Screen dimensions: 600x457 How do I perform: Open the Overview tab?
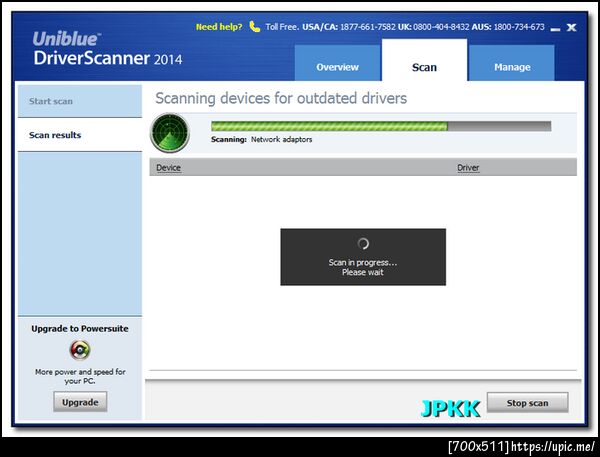(338, 63)
